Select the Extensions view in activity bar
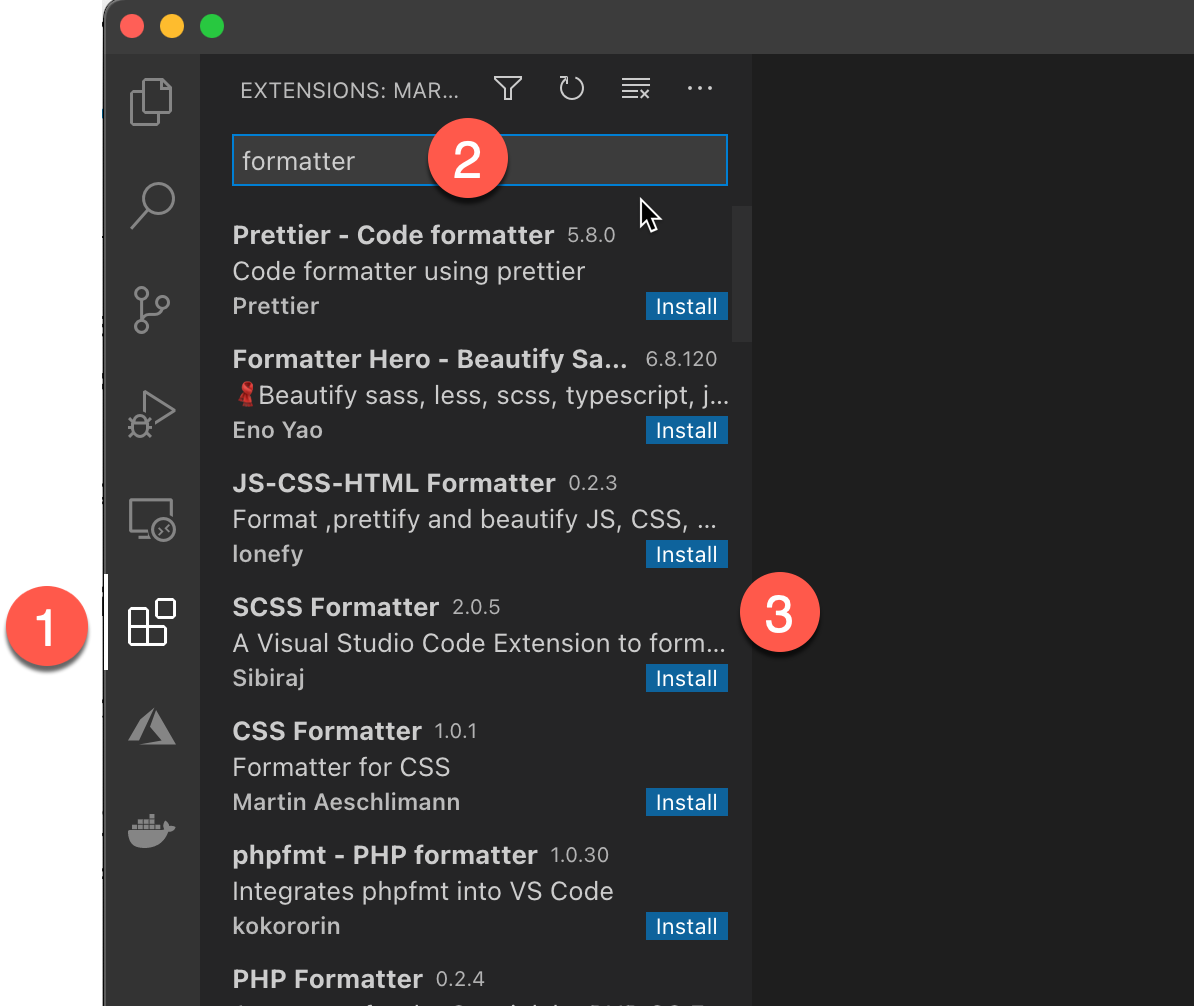Screen dimensions: 1194x1006 [151, 623]
